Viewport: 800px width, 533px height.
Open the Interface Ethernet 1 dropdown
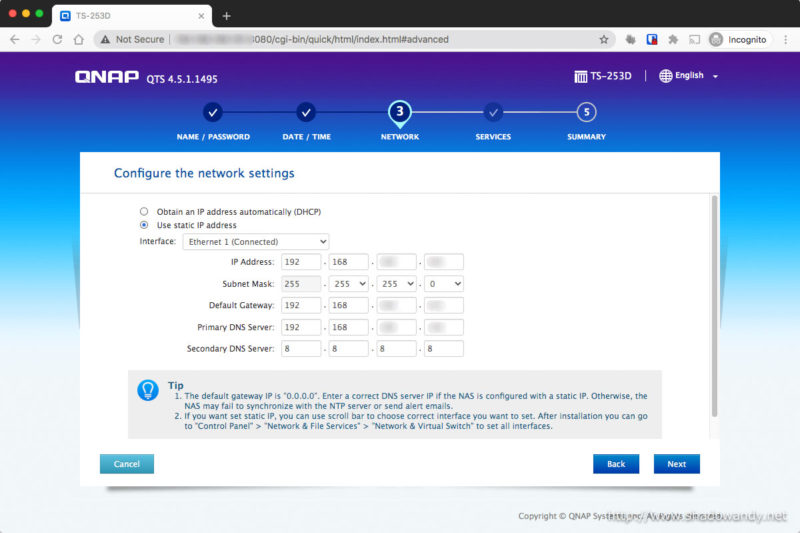pyautogui.click(x=255, y=242)
